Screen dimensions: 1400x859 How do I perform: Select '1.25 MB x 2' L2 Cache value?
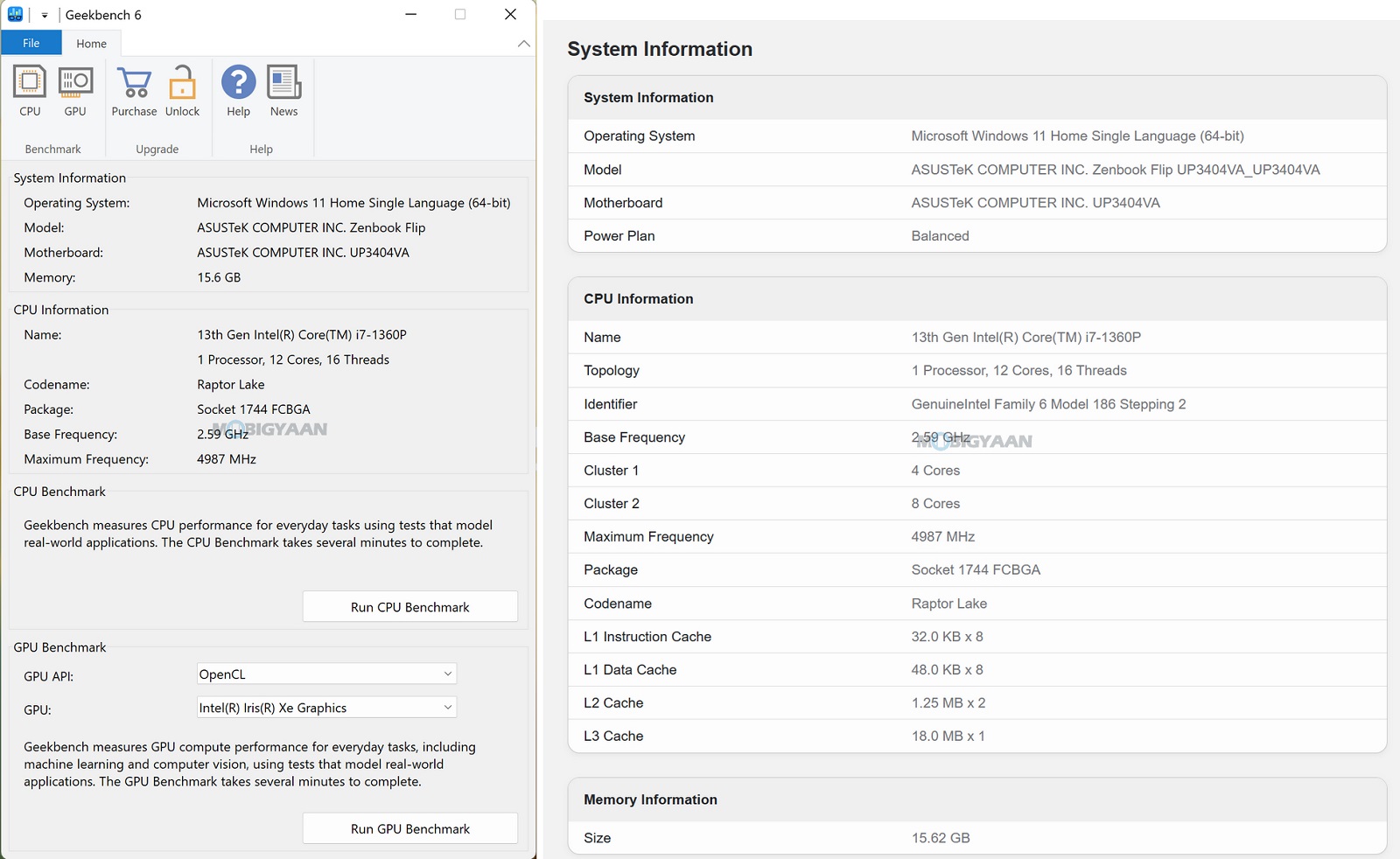tap(948, 702)
